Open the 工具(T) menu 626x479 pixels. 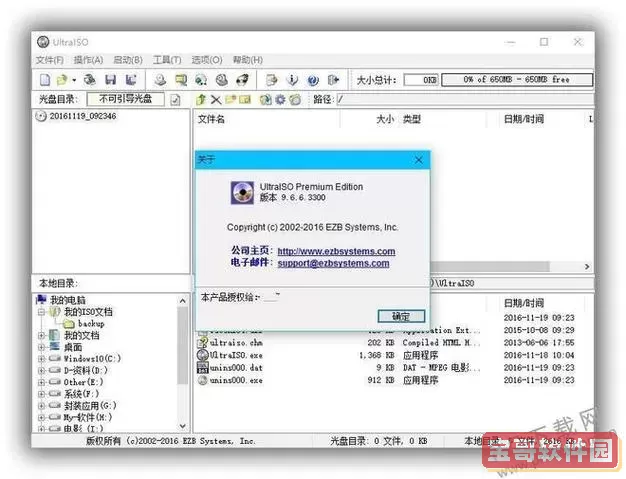(167, 60)
